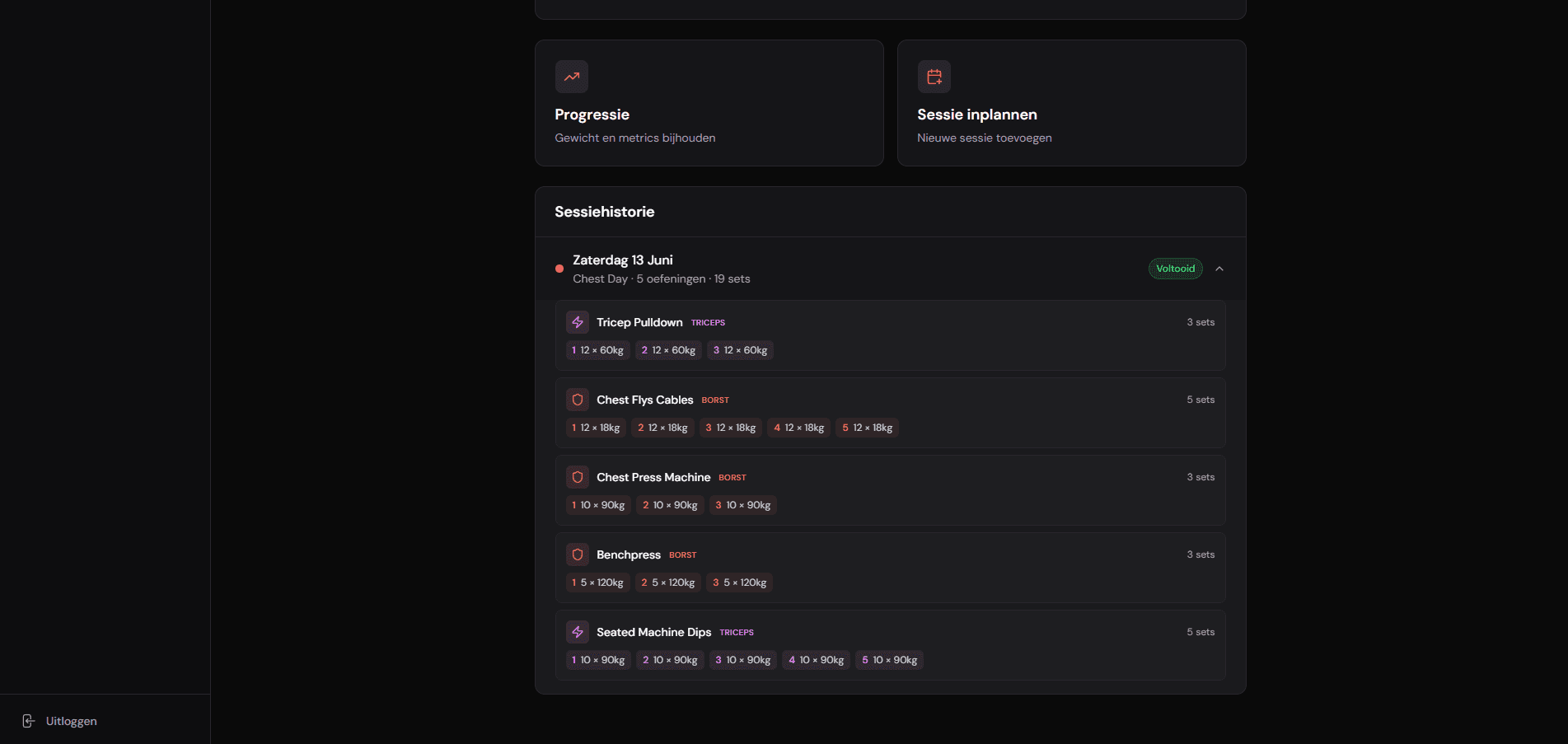Click the Chest Flys Cables shield icon
The height and width of the screenshot is (744, 1568).
tap(578, 400)
